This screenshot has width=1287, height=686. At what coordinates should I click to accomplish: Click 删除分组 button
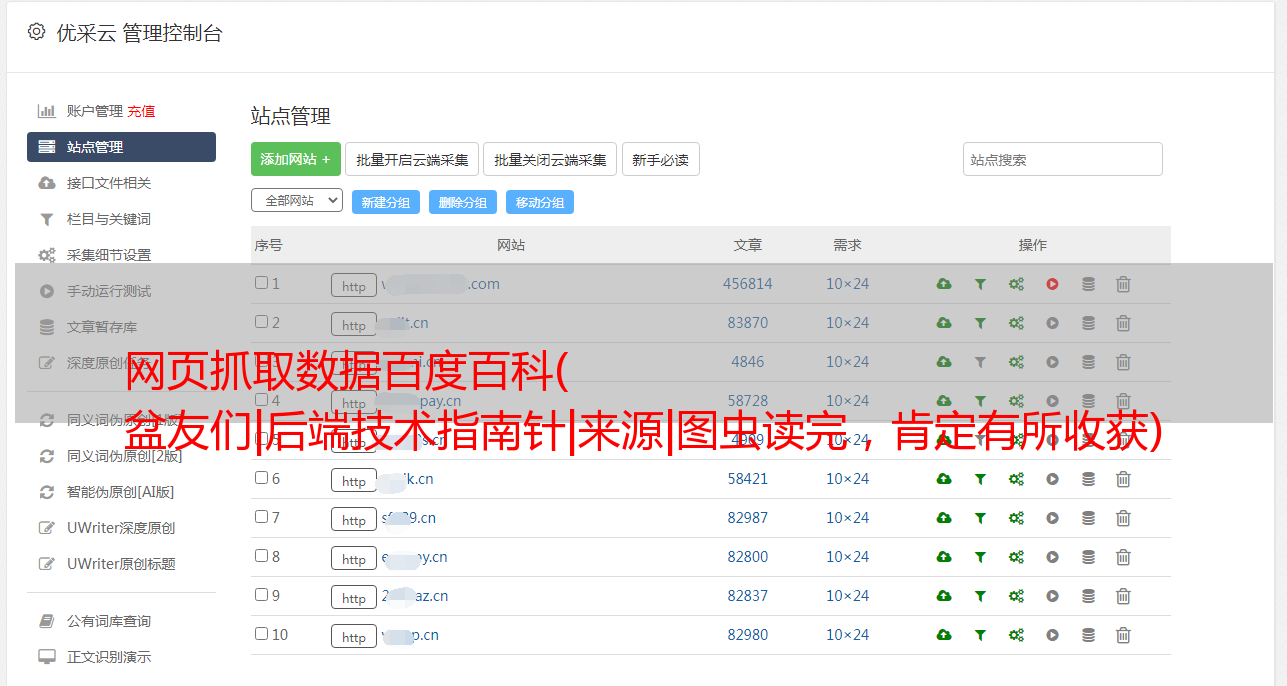(463, 202)
